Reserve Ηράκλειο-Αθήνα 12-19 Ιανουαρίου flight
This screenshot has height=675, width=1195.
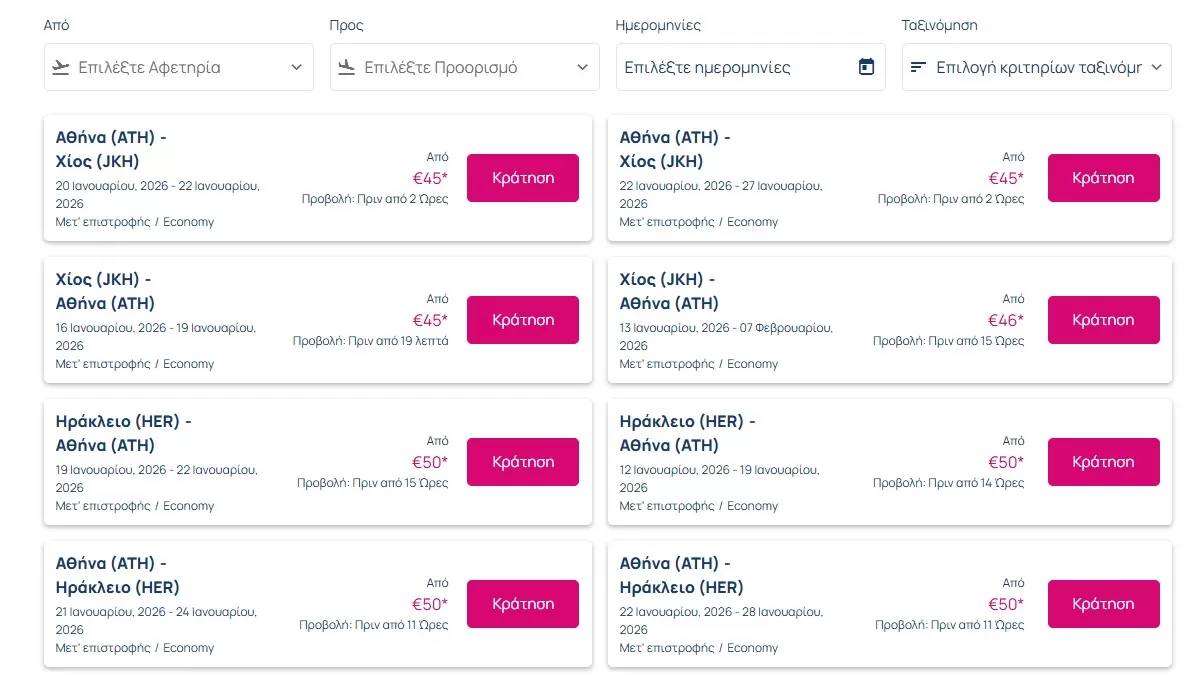coord(1103,462)
